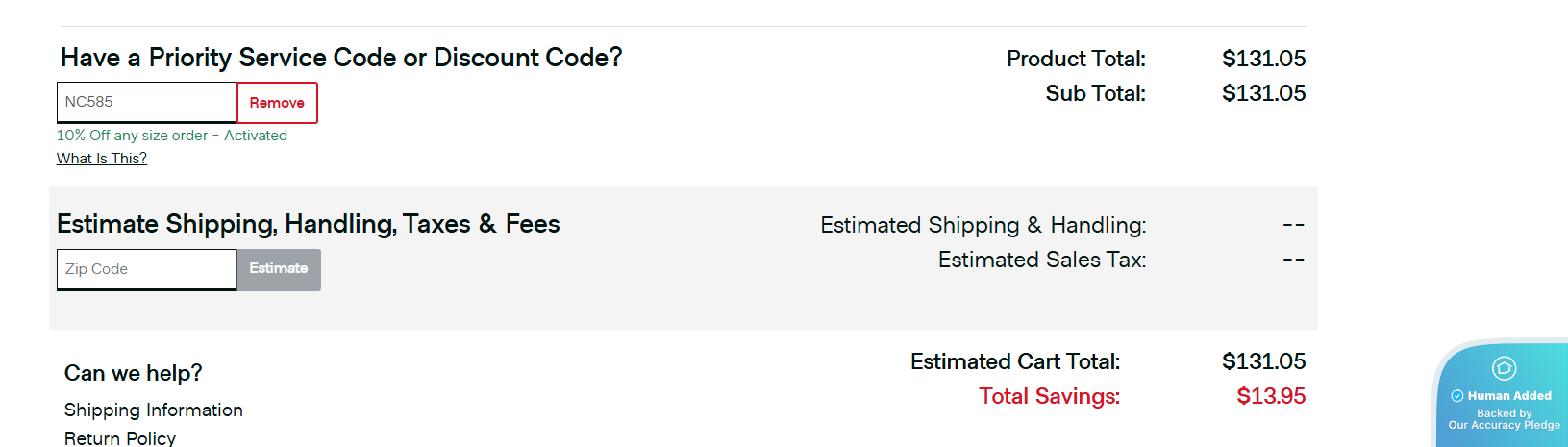Open the Return Policy link

click(x=120, y=438)
